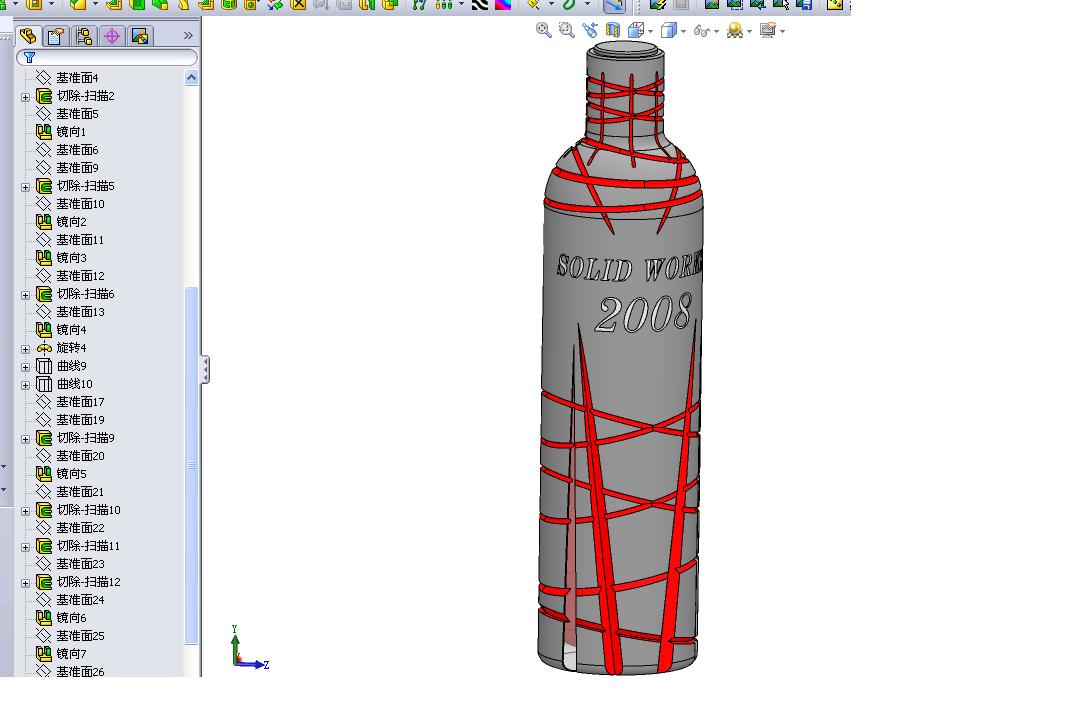The height and width of the screenshot is (709, 1090).
Task: Click the feature tree filter field
Action: coord(107,57)
